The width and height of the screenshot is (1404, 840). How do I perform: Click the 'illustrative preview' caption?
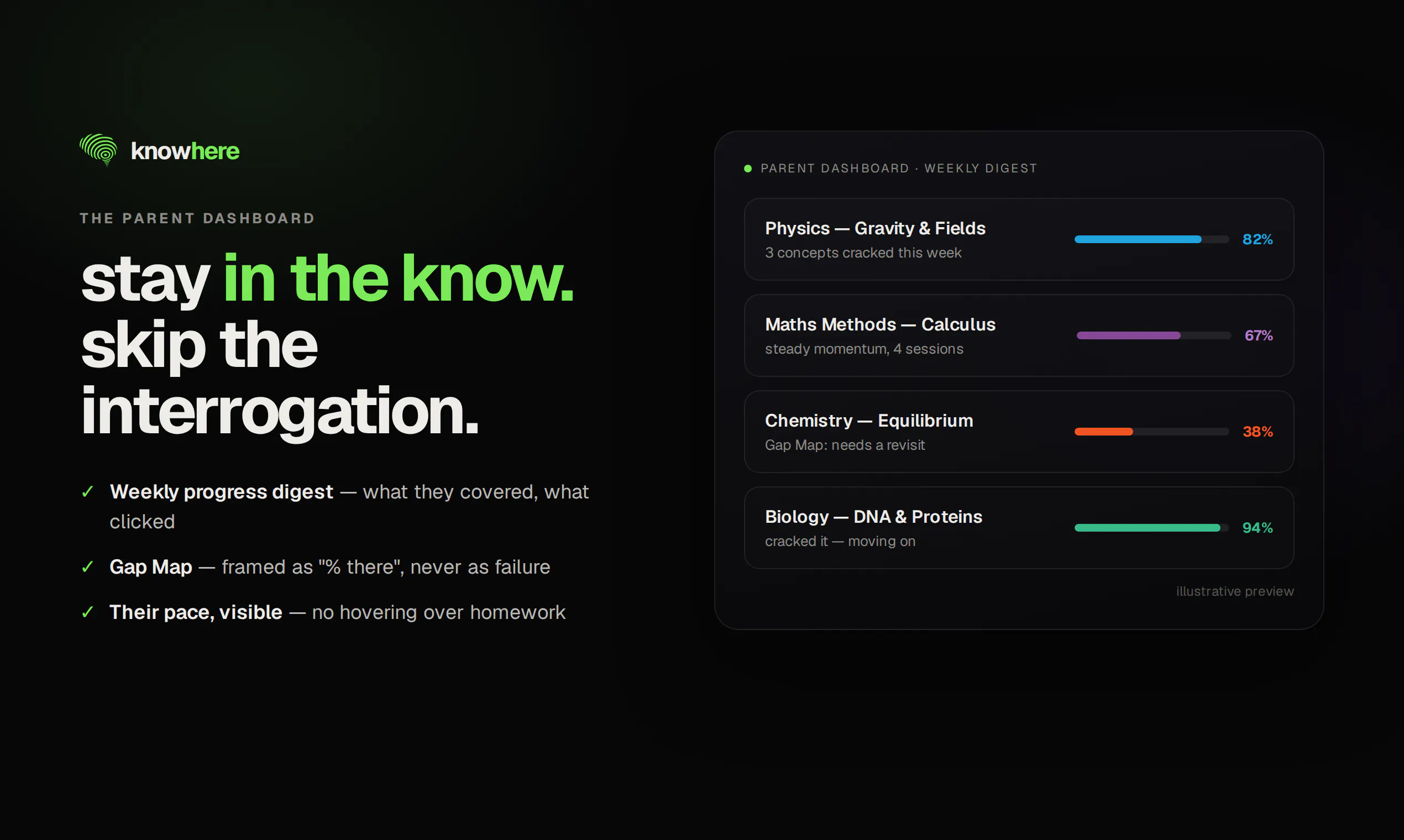tap(1235, 591)
